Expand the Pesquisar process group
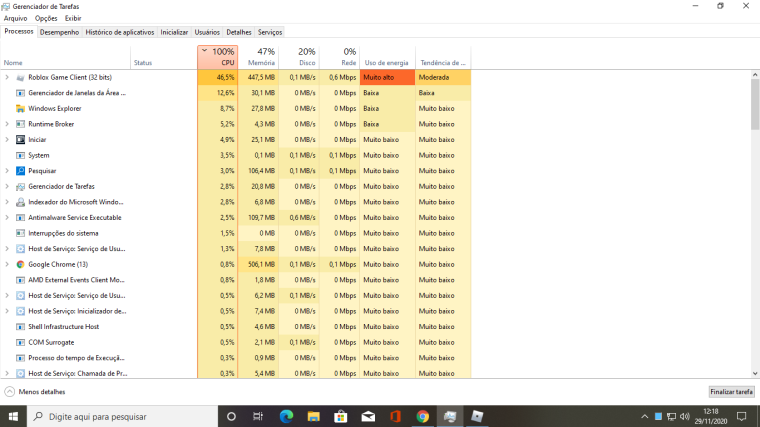The width and height of the screenshot is (760, 427). [x=7, y=171]
